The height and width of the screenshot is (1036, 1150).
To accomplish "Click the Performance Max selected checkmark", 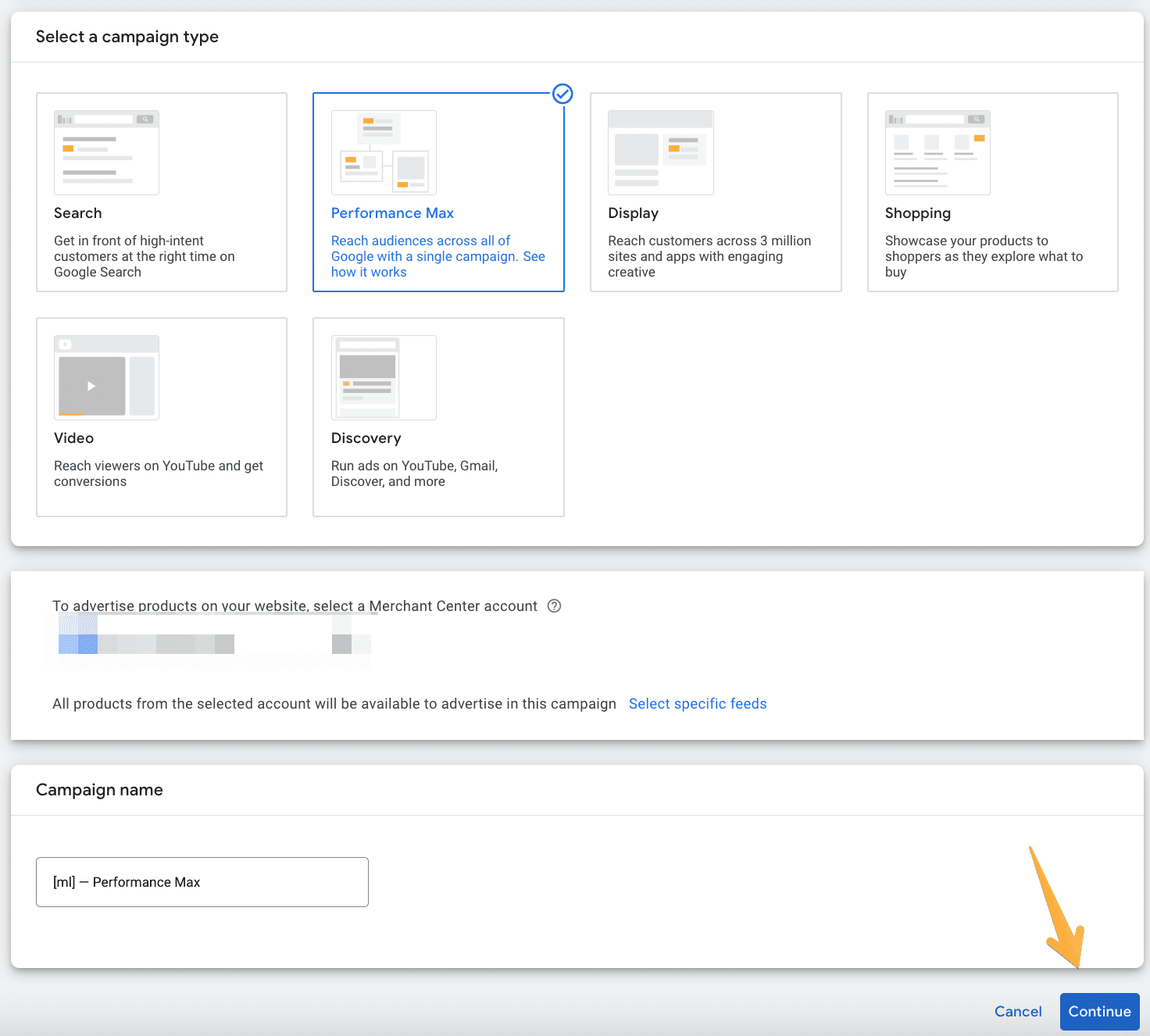I will pyautogui.click(x=562, y=94).
